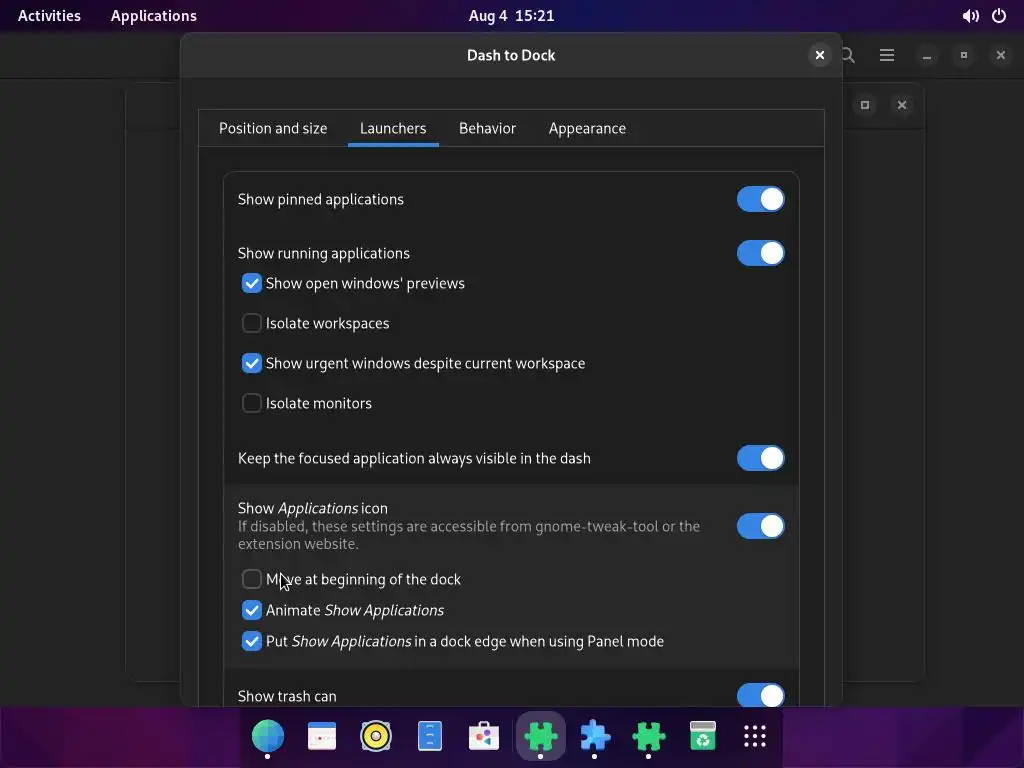
Task: Click the clock showing Aug 4 15:21
Action: pos(511,16)
